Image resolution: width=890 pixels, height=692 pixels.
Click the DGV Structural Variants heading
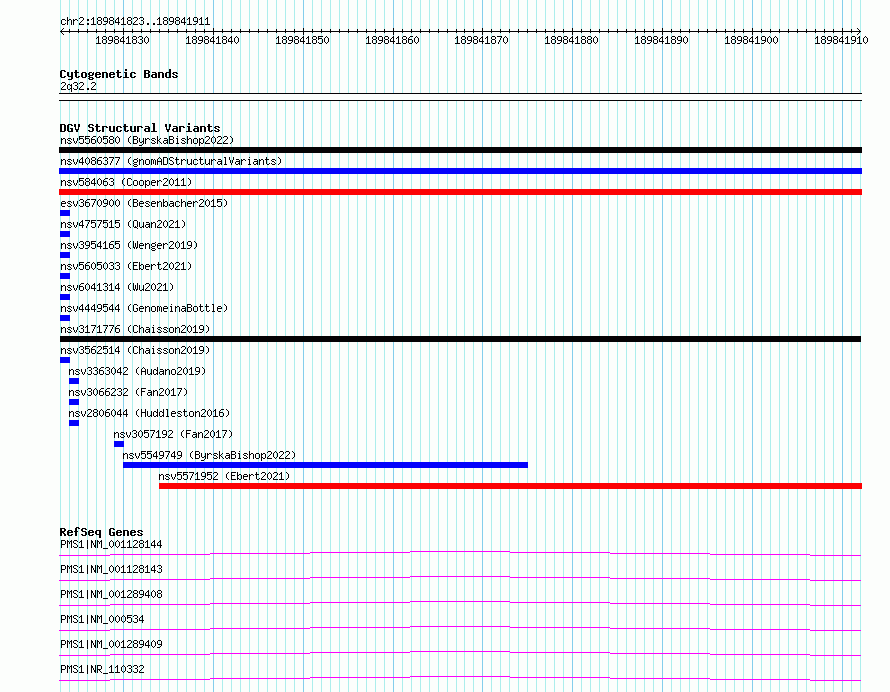tap(140, 128)
